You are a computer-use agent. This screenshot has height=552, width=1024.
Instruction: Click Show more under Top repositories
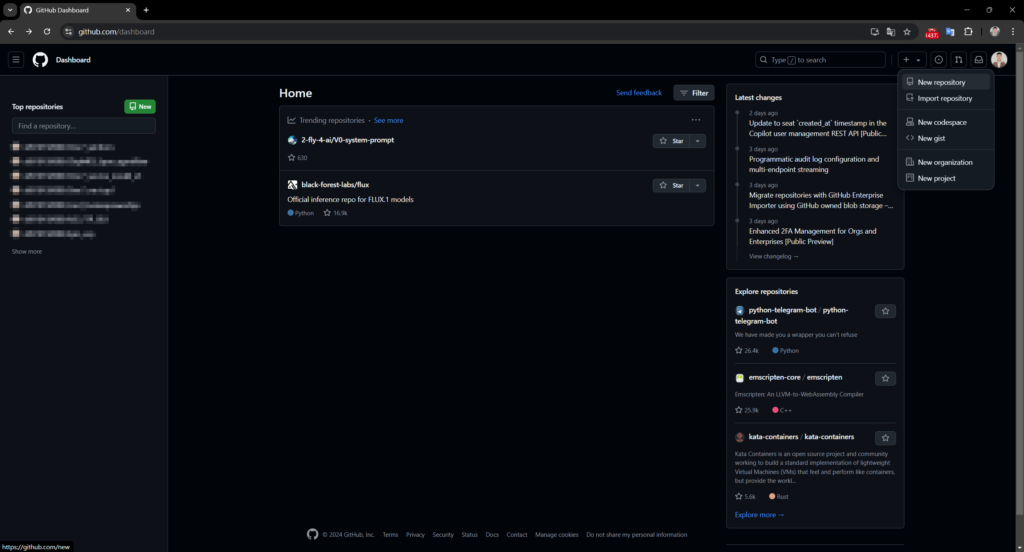tap(27, 252)
